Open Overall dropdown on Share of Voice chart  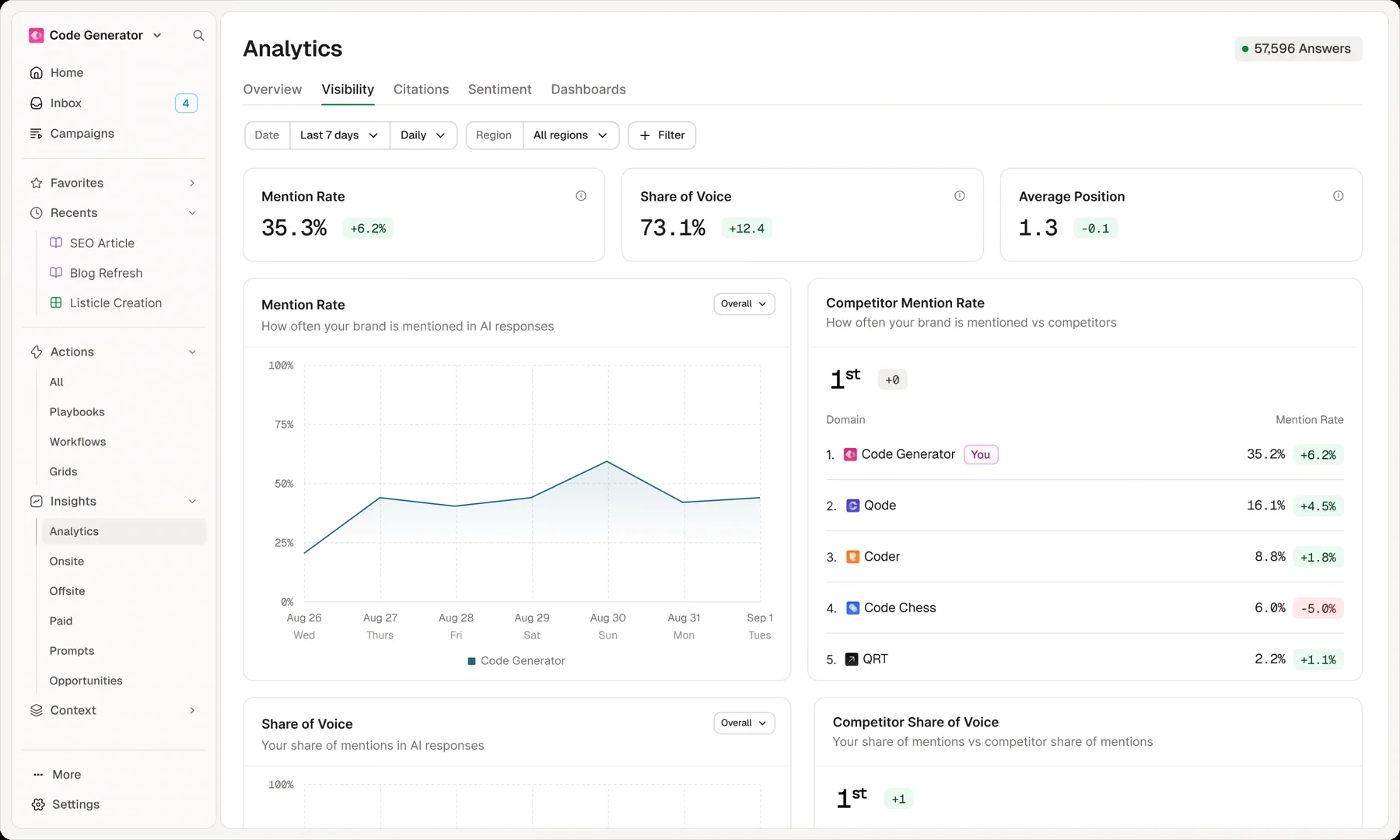pos(744,723)
